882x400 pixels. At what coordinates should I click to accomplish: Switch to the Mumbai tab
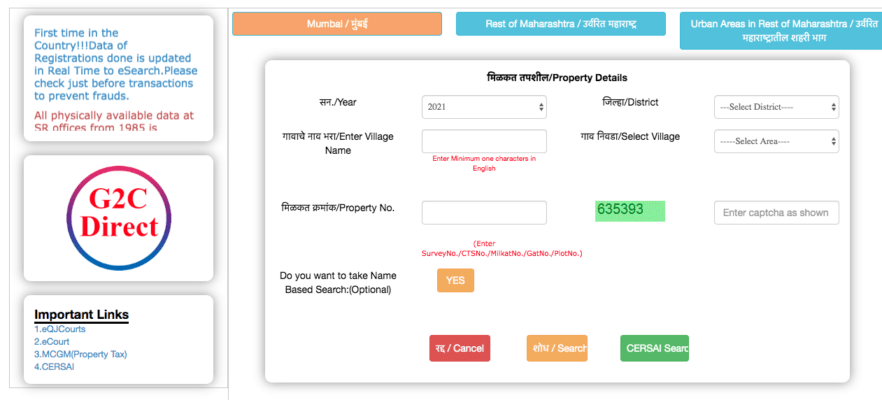pos(337,24)
